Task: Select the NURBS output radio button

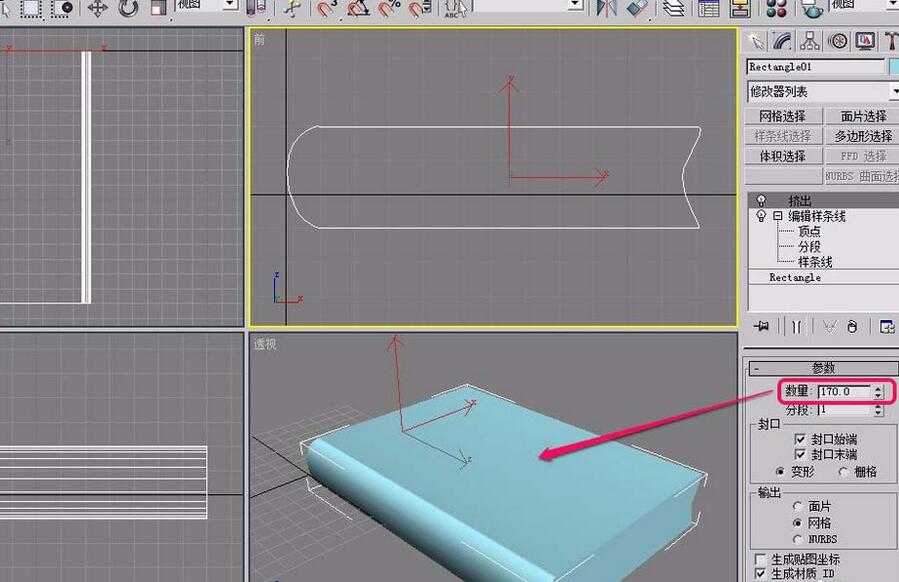Action: click(x=798, y=537)
